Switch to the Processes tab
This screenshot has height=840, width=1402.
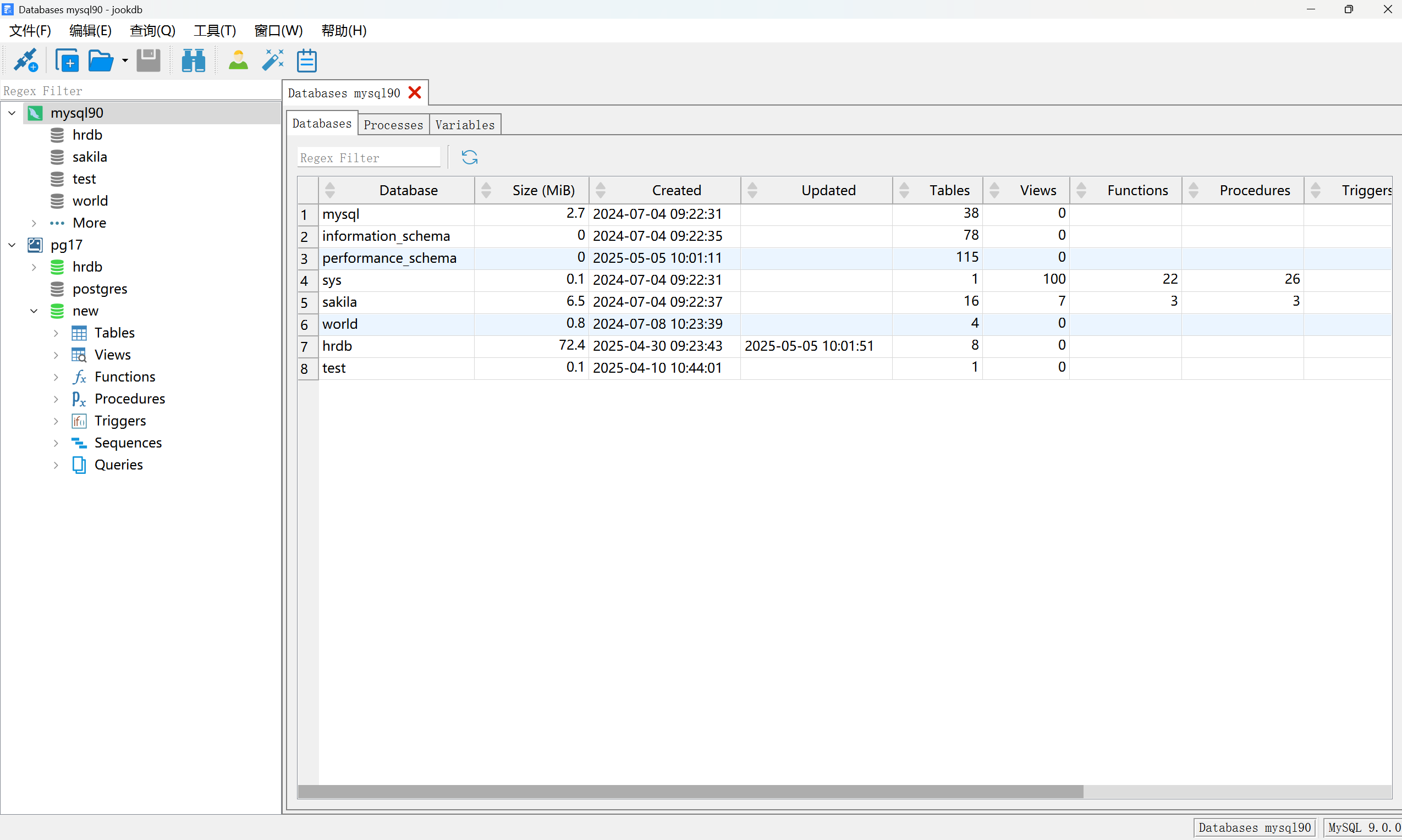(393, 125)
